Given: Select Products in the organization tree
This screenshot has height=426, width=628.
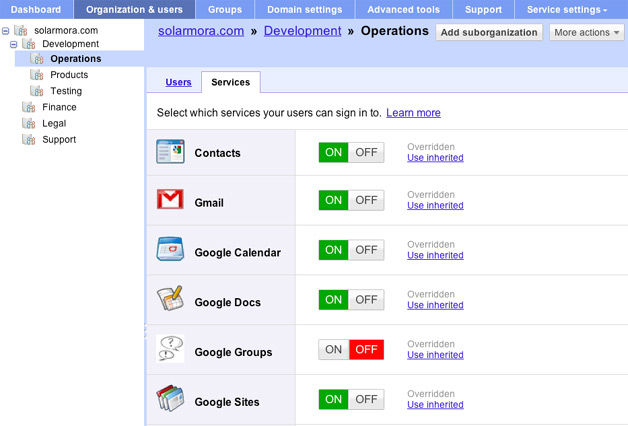Looking at the screenshot, I should (x=69, y=75).
